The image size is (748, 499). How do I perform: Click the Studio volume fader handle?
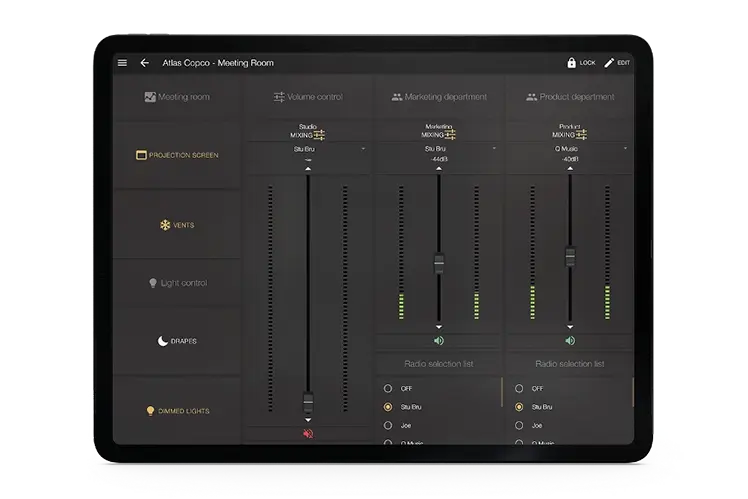(x=308, y=403)
